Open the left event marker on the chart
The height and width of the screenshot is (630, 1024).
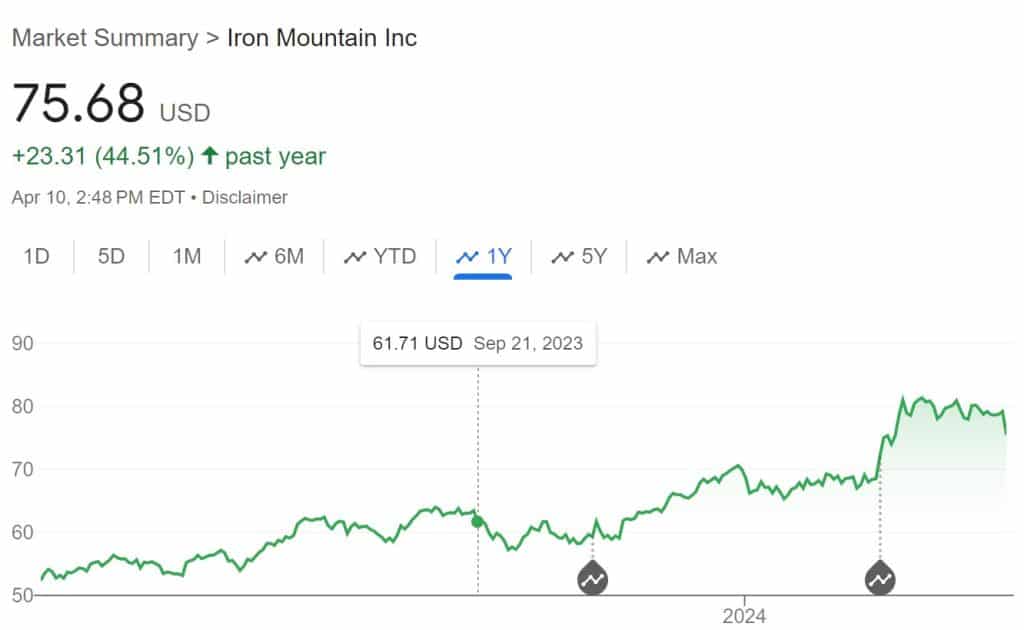point(593,577)
